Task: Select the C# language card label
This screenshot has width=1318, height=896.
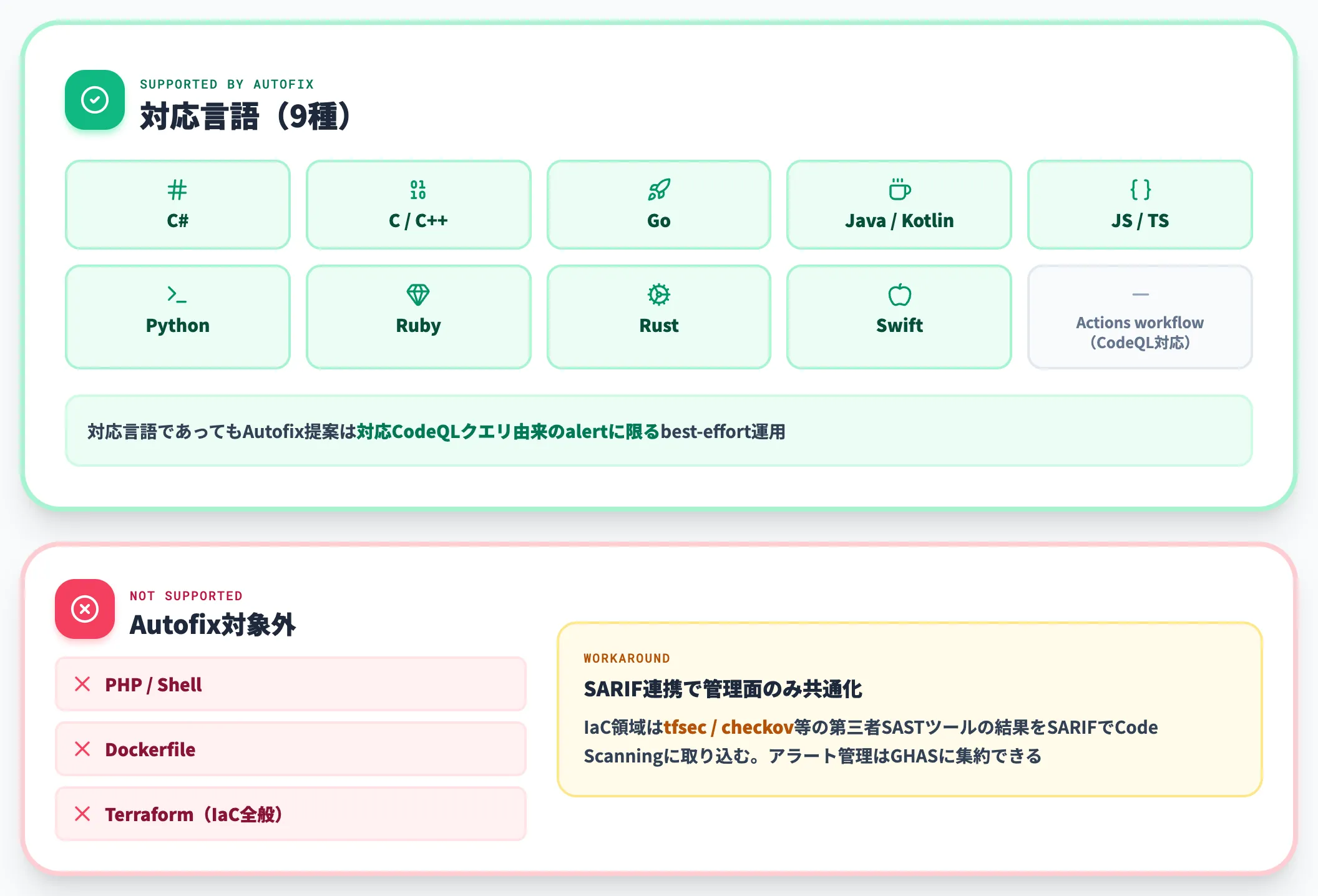Action: click(x=177, y=221)
